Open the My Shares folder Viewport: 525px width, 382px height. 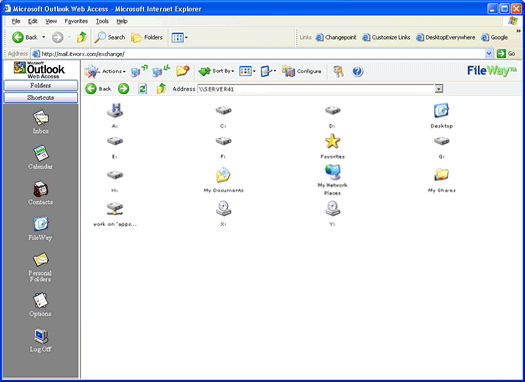(441, 175)
